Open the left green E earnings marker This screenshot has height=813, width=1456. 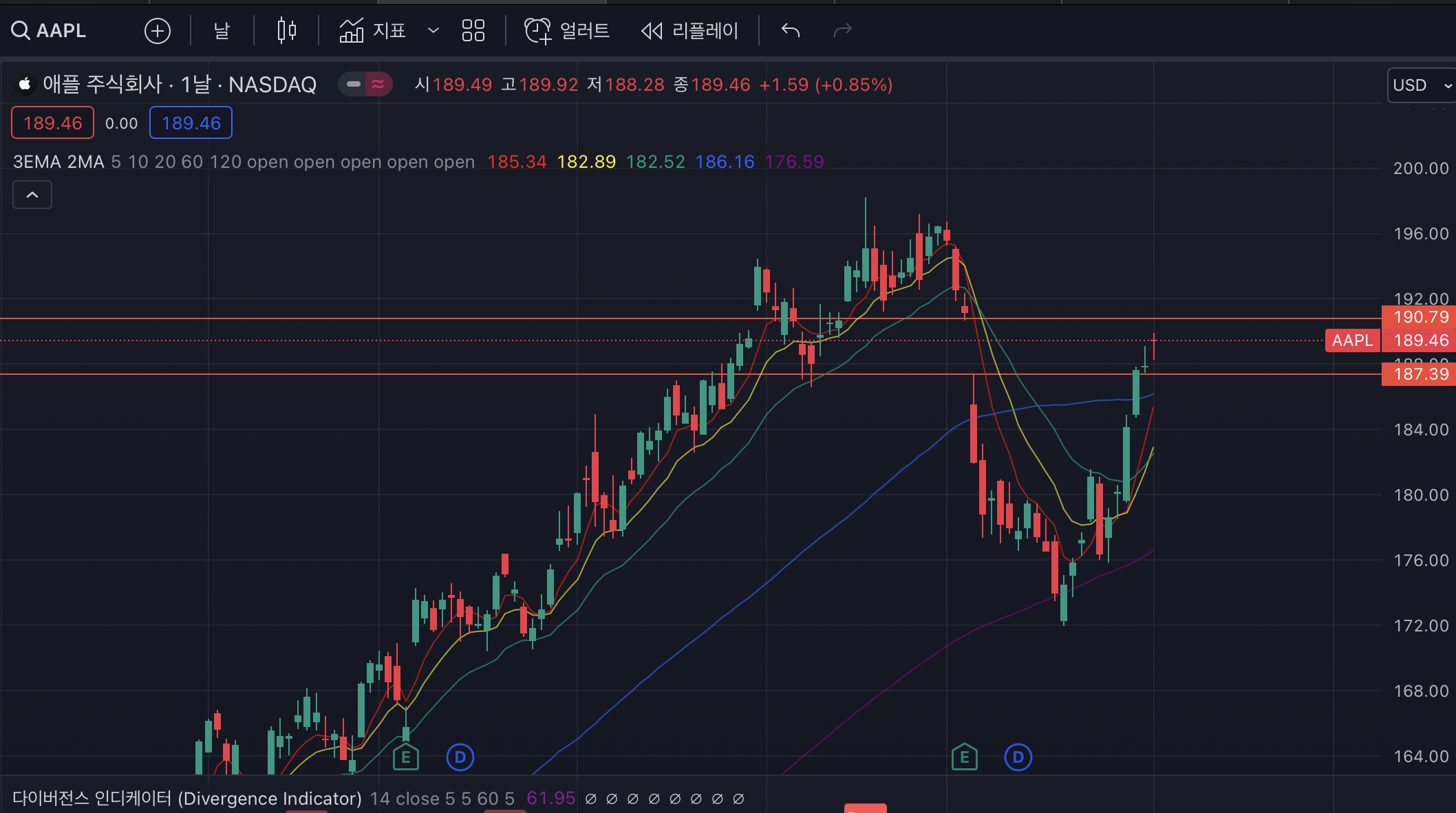[406, 757]
